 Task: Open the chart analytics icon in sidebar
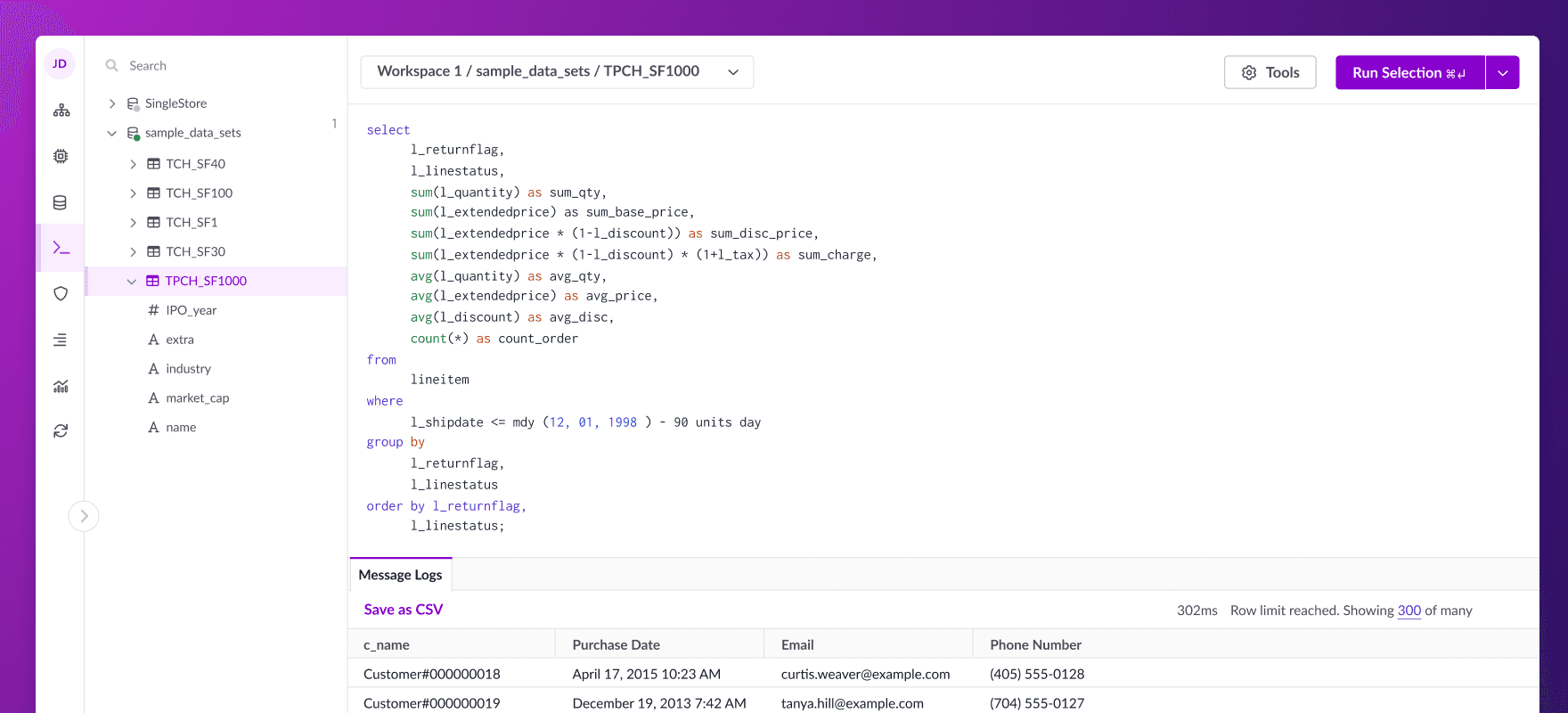61,386
